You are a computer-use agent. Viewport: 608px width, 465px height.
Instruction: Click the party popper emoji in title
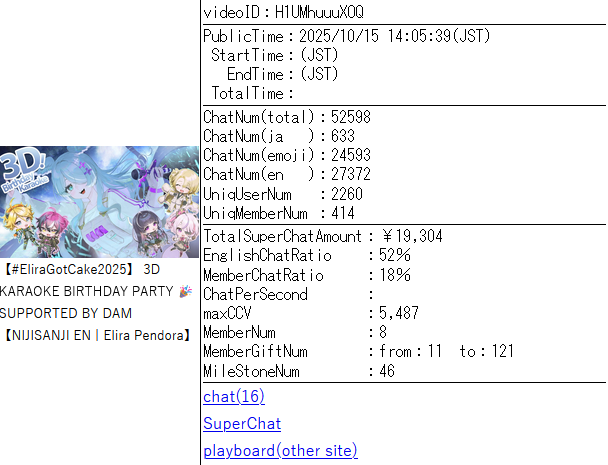(x=186, y=291)
